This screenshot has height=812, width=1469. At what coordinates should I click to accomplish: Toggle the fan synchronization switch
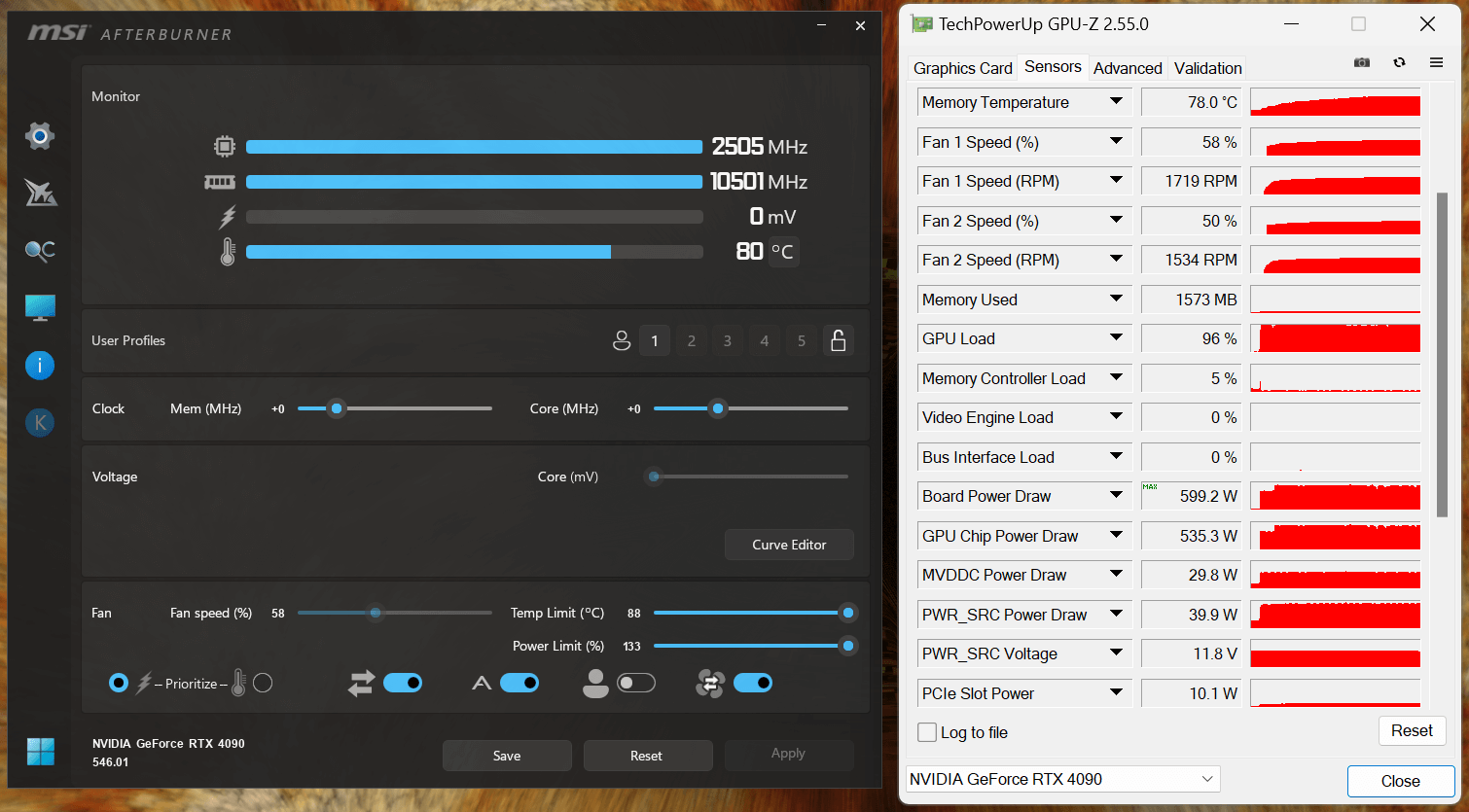tap(753, 684)
